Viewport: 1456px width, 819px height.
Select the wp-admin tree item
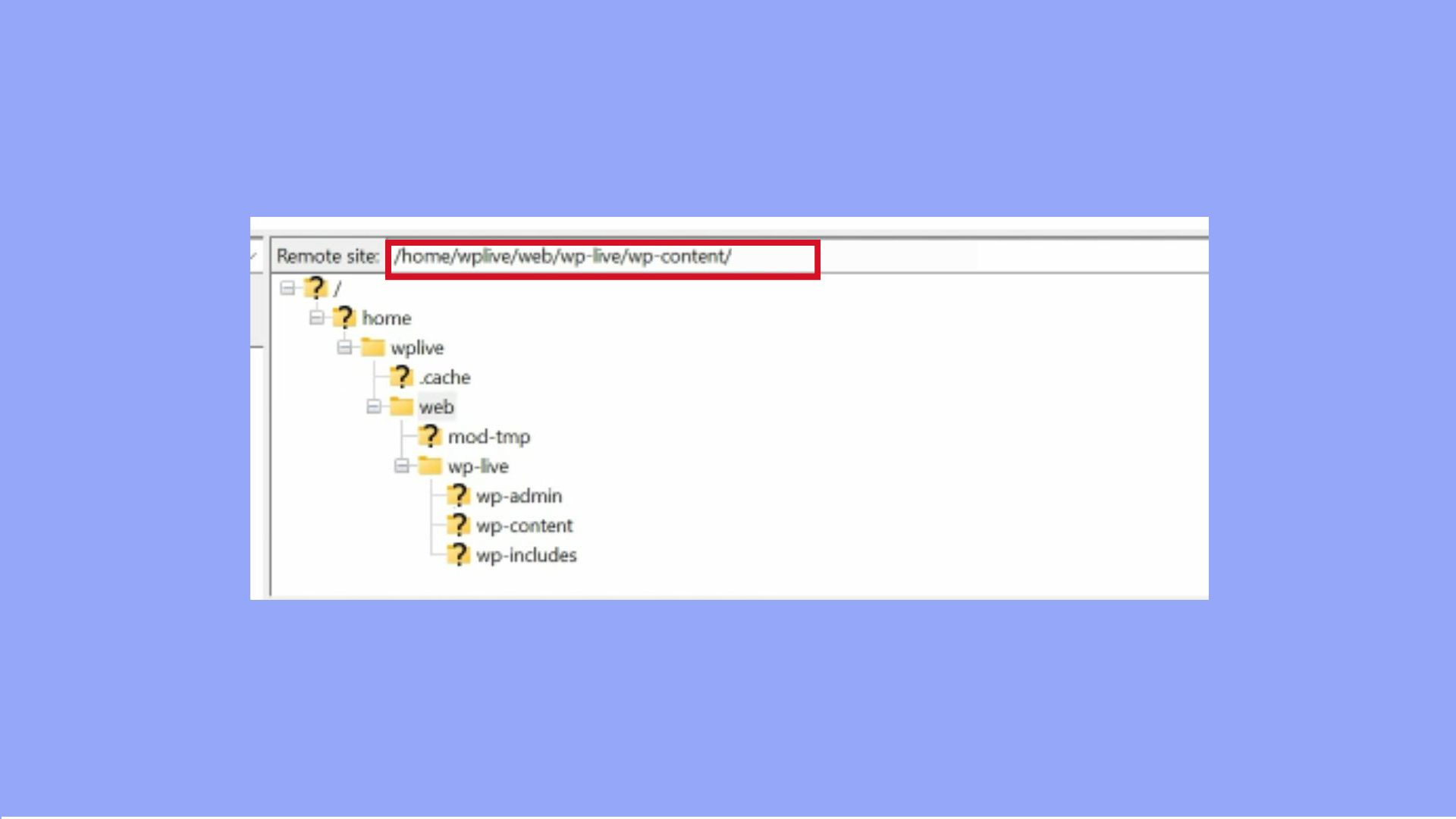point(519,495)
